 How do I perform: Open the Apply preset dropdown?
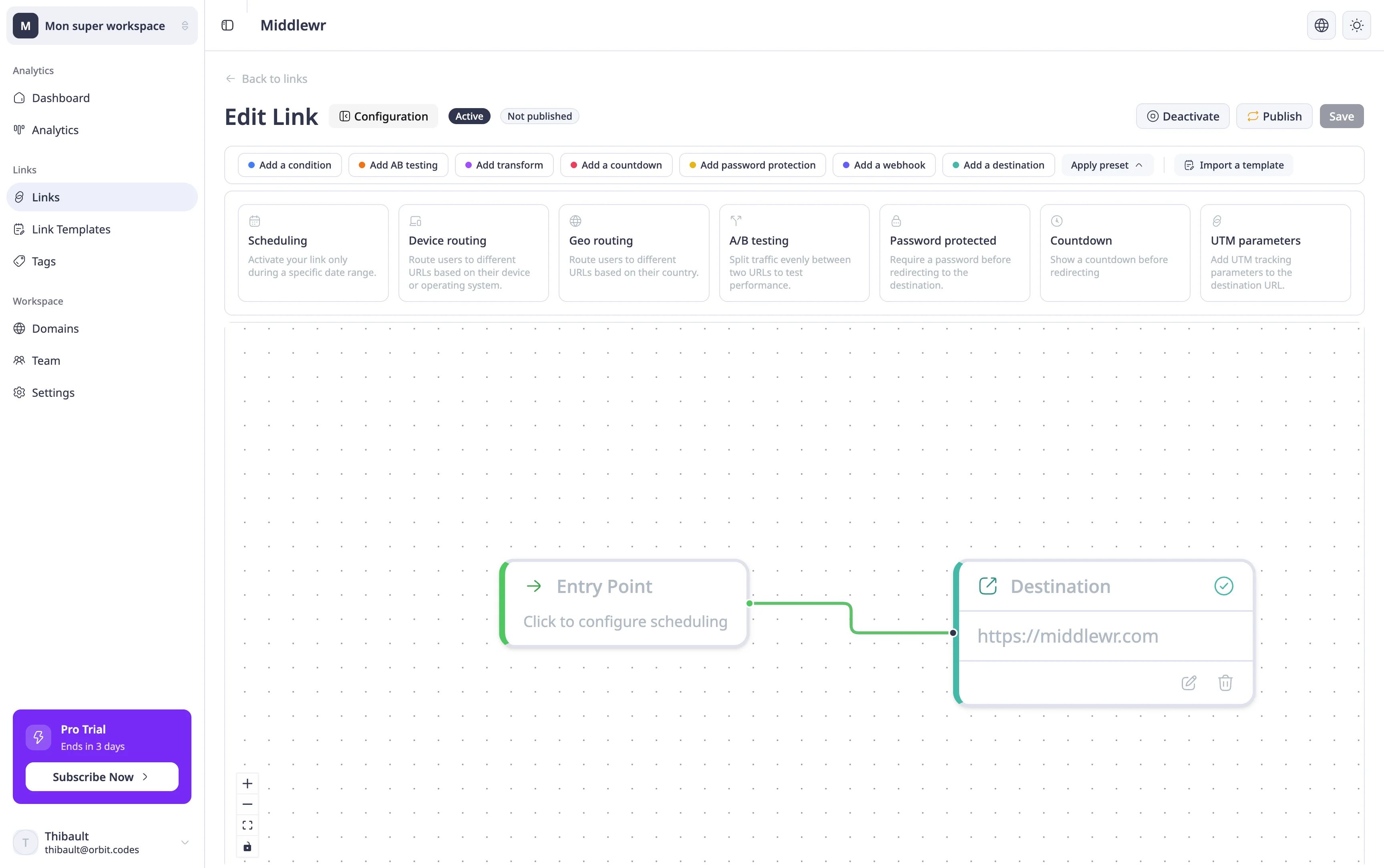[x=1107, y=165]
